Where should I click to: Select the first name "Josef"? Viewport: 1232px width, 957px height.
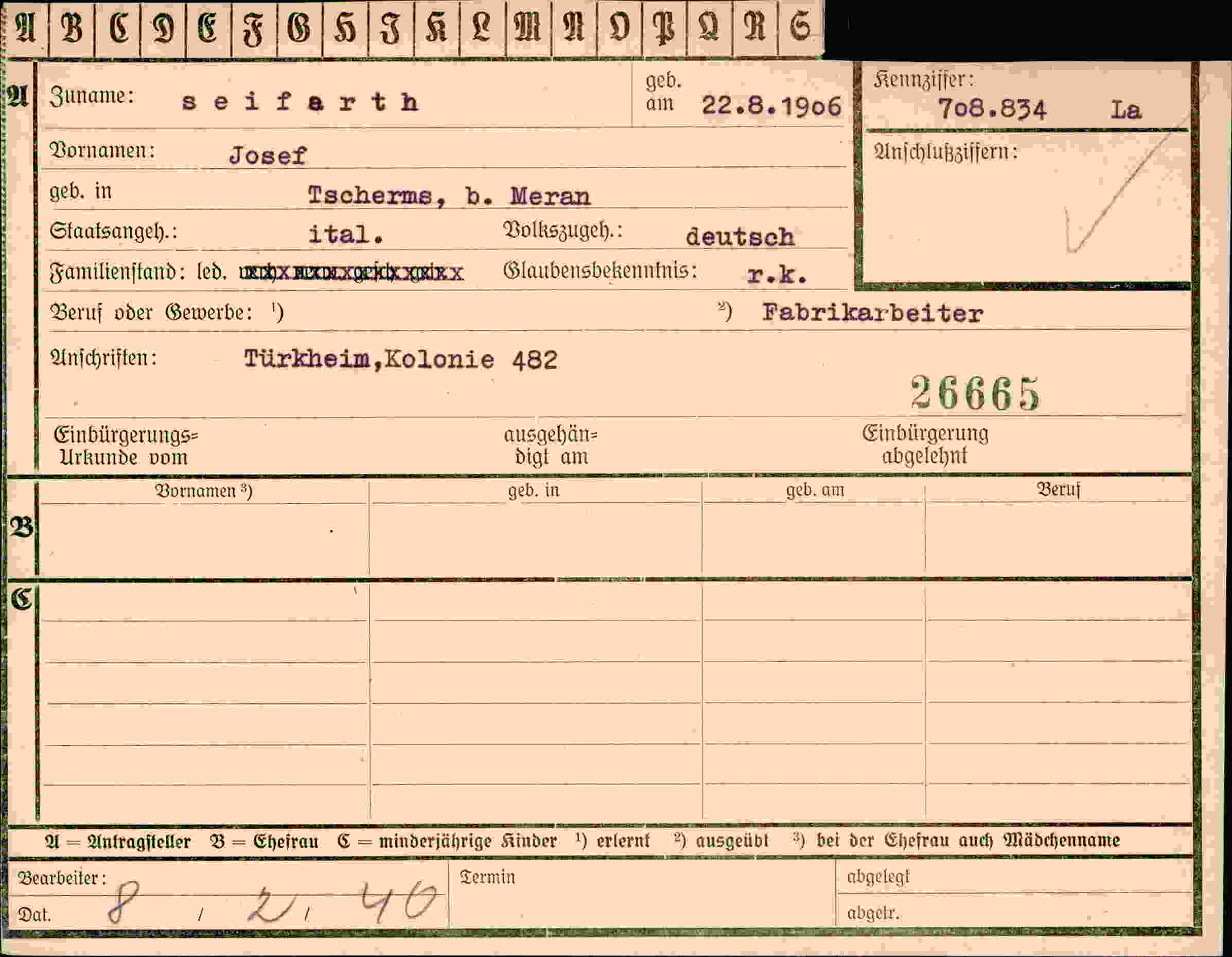[x=268, y=155]
